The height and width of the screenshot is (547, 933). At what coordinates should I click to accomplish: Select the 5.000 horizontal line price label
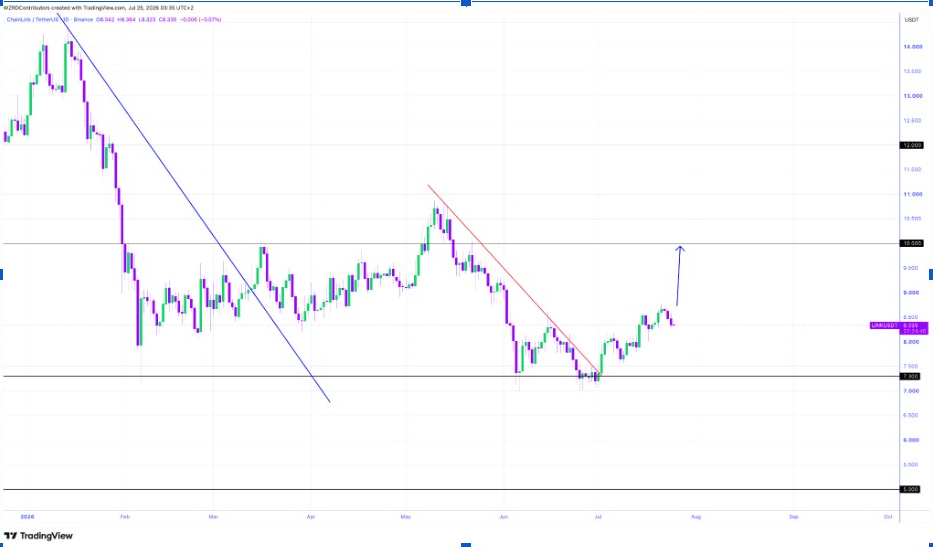(911, 489)
